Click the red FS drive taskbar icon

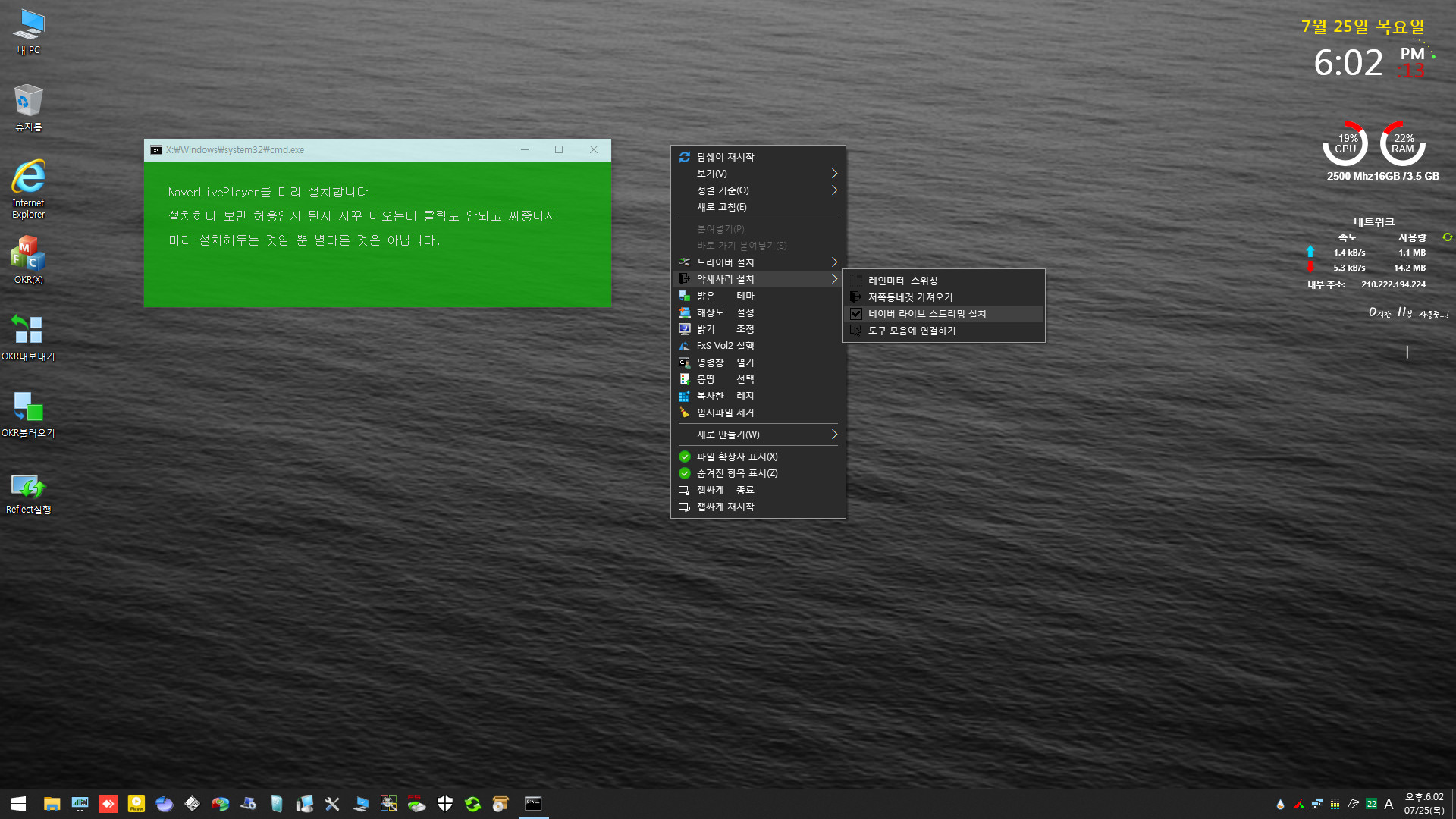pyautogui.click(x=416, y=804)
